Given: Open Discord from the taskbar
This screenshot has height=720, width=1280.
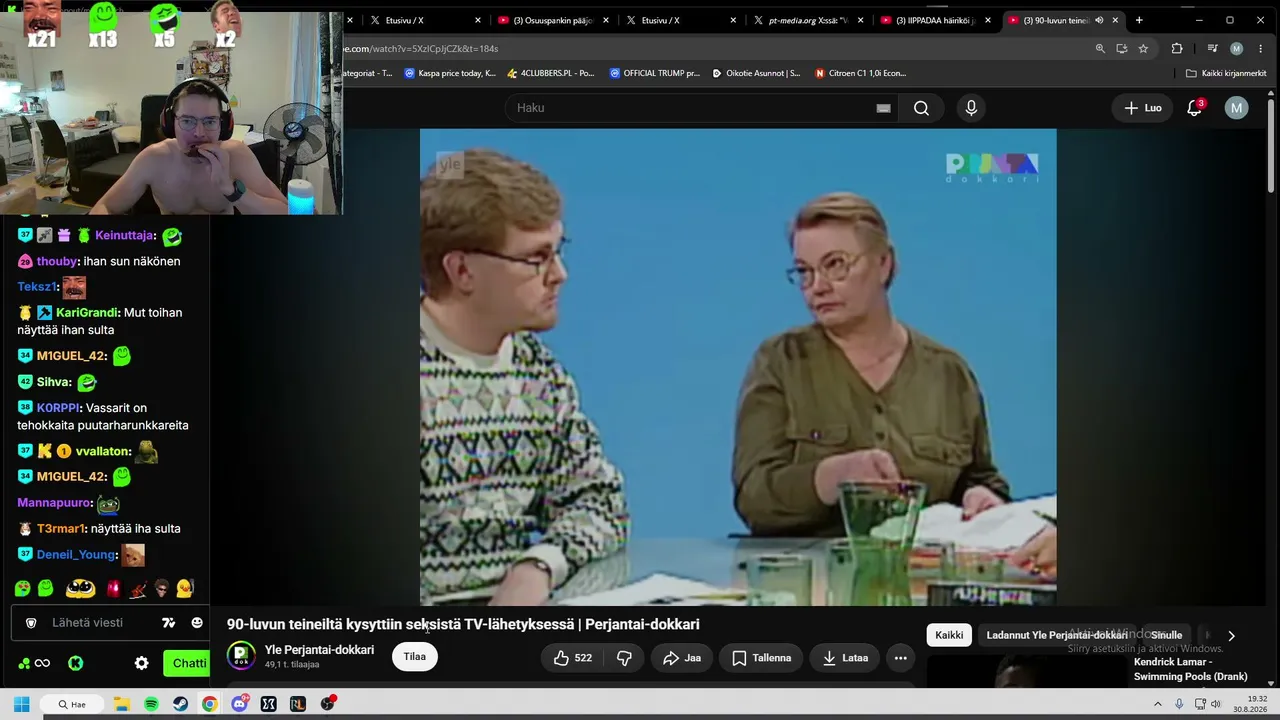Looking at the screenshot, I should (x=239, y=704).
